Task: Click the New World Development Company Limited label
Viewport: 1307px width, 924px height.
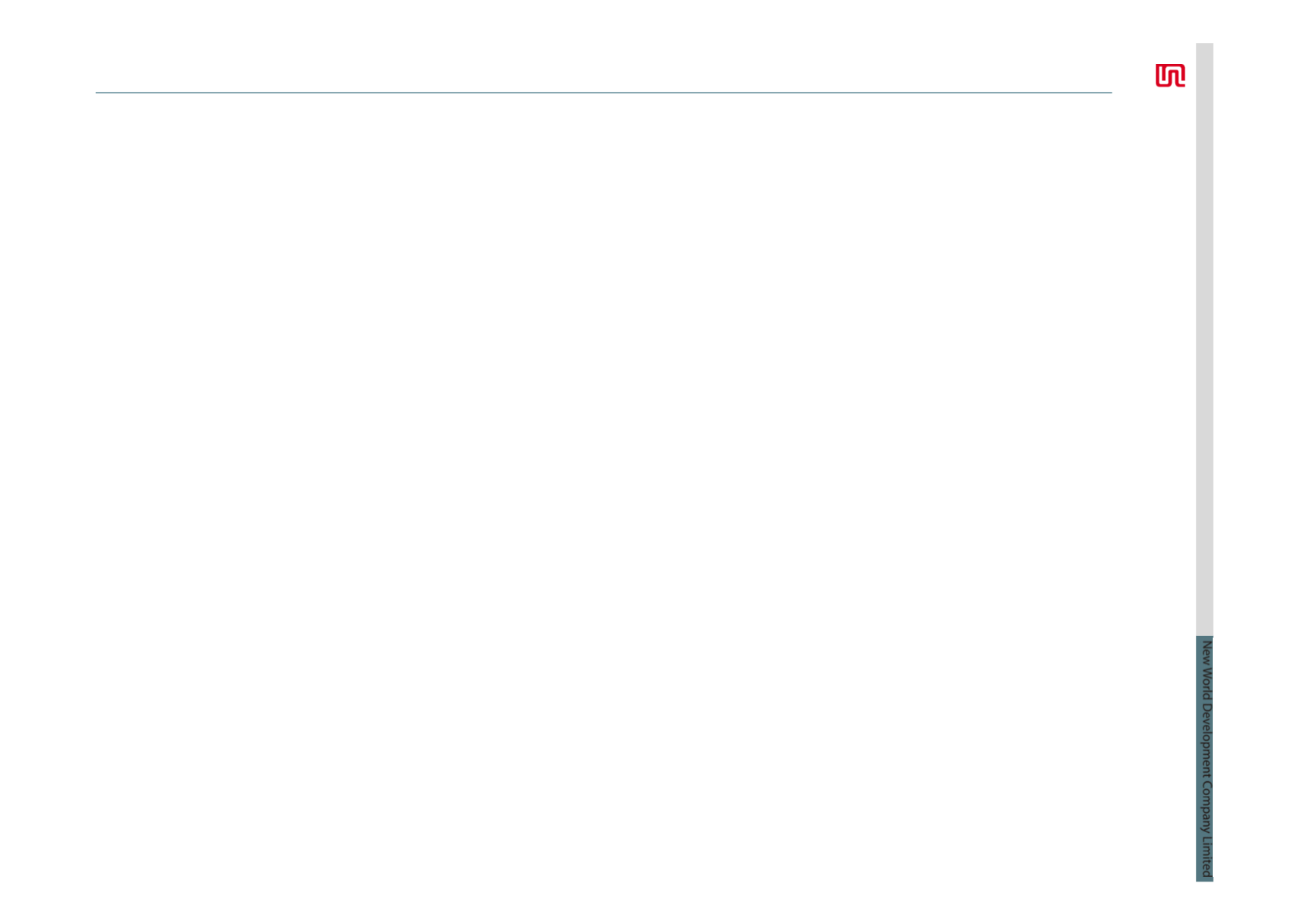Action: pos(1206,758)
